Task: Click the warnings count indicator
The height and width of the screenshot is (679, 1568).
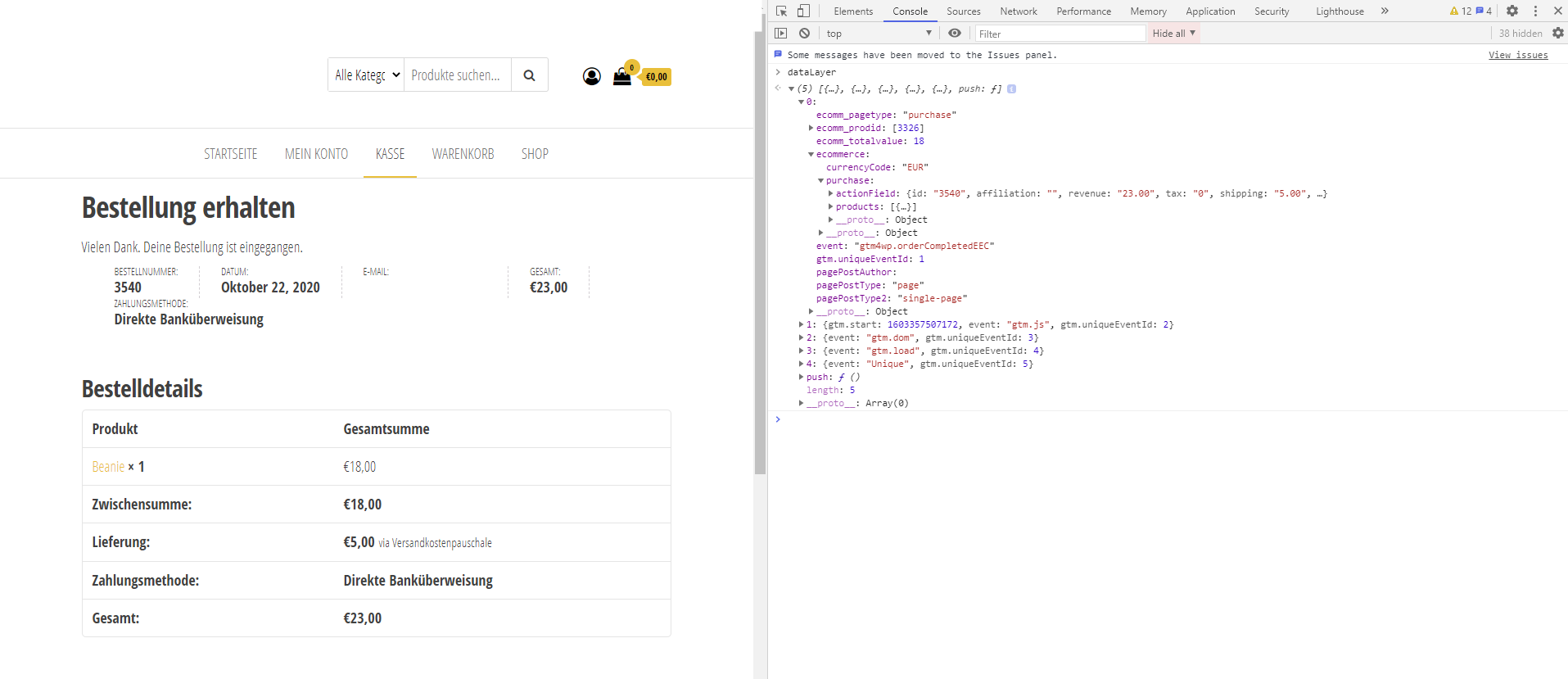Action: [x=1460, y=11]
